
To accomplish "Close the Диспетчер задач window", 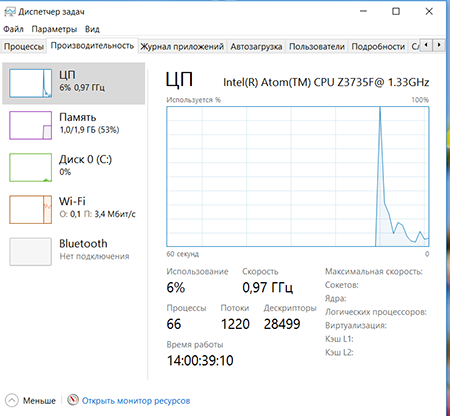I will coord(429,11).
